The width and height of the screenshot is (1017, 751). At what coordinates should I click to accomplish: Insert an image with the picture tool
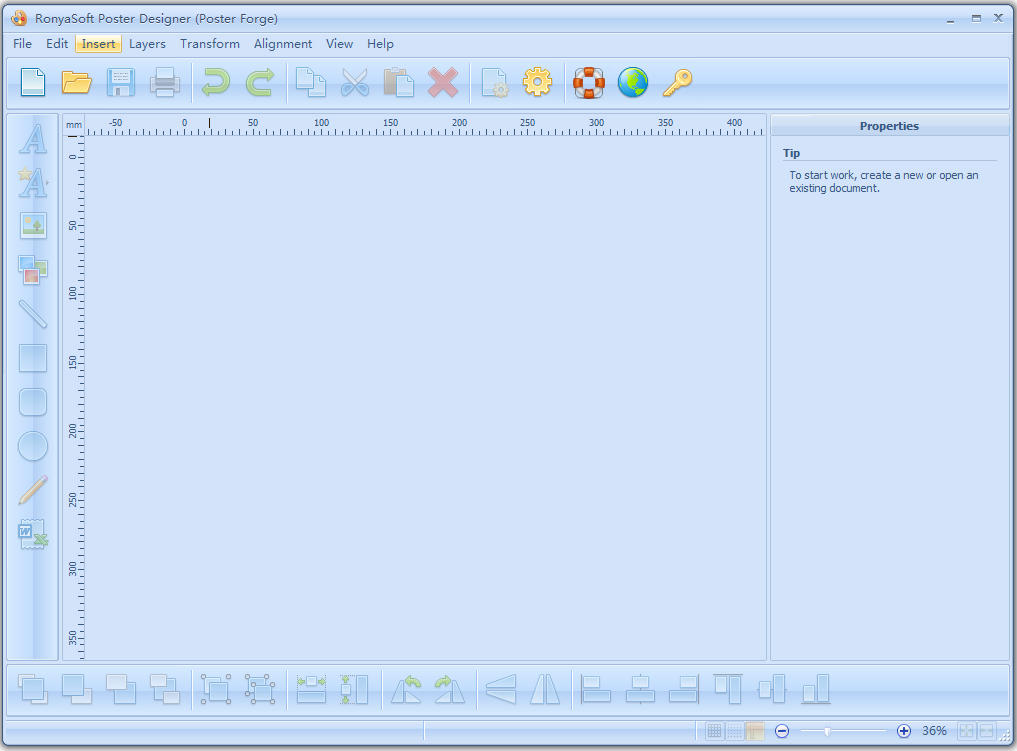tap(33, 226)
